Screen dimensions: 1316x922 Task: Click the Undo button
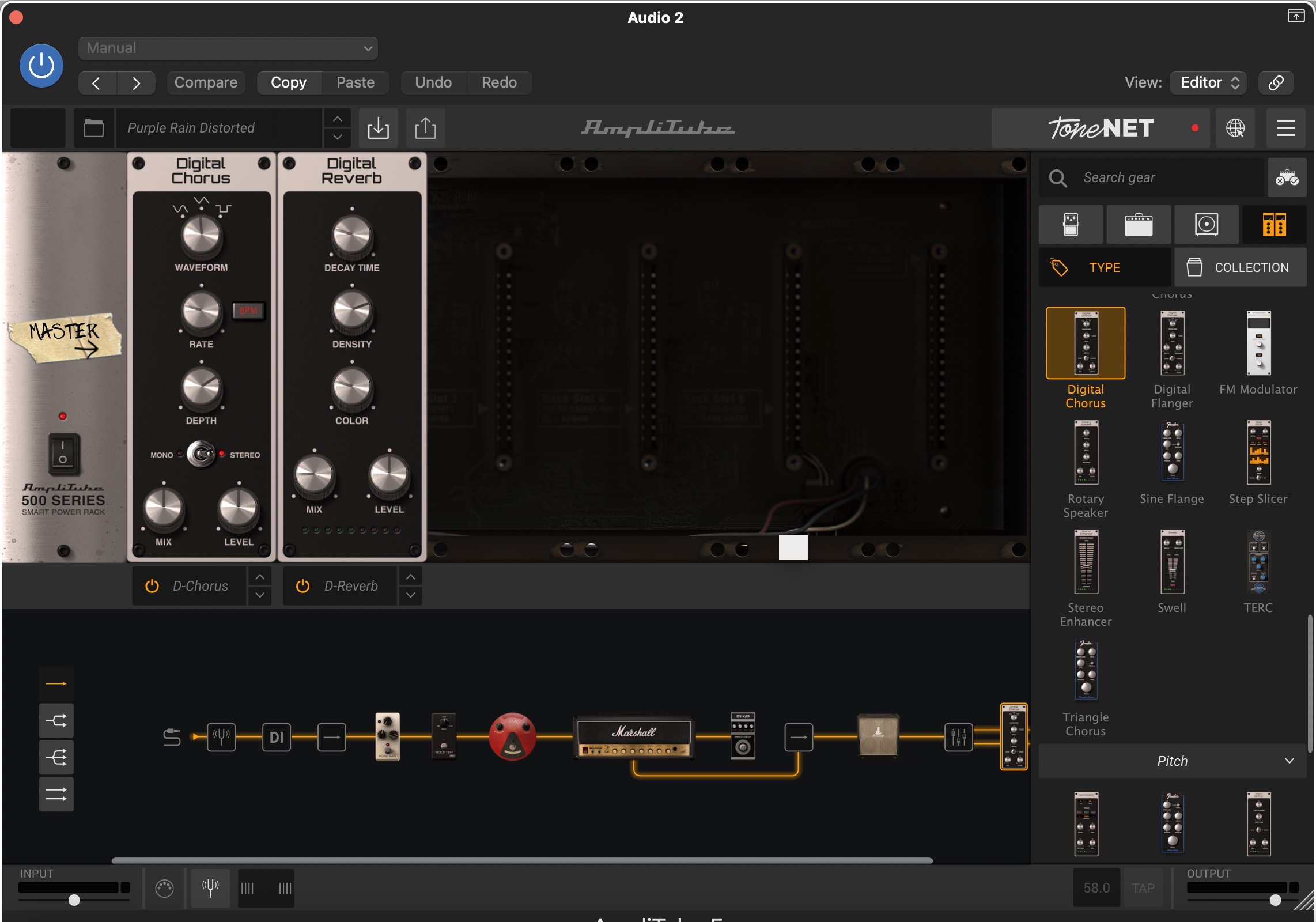(433, 82)
